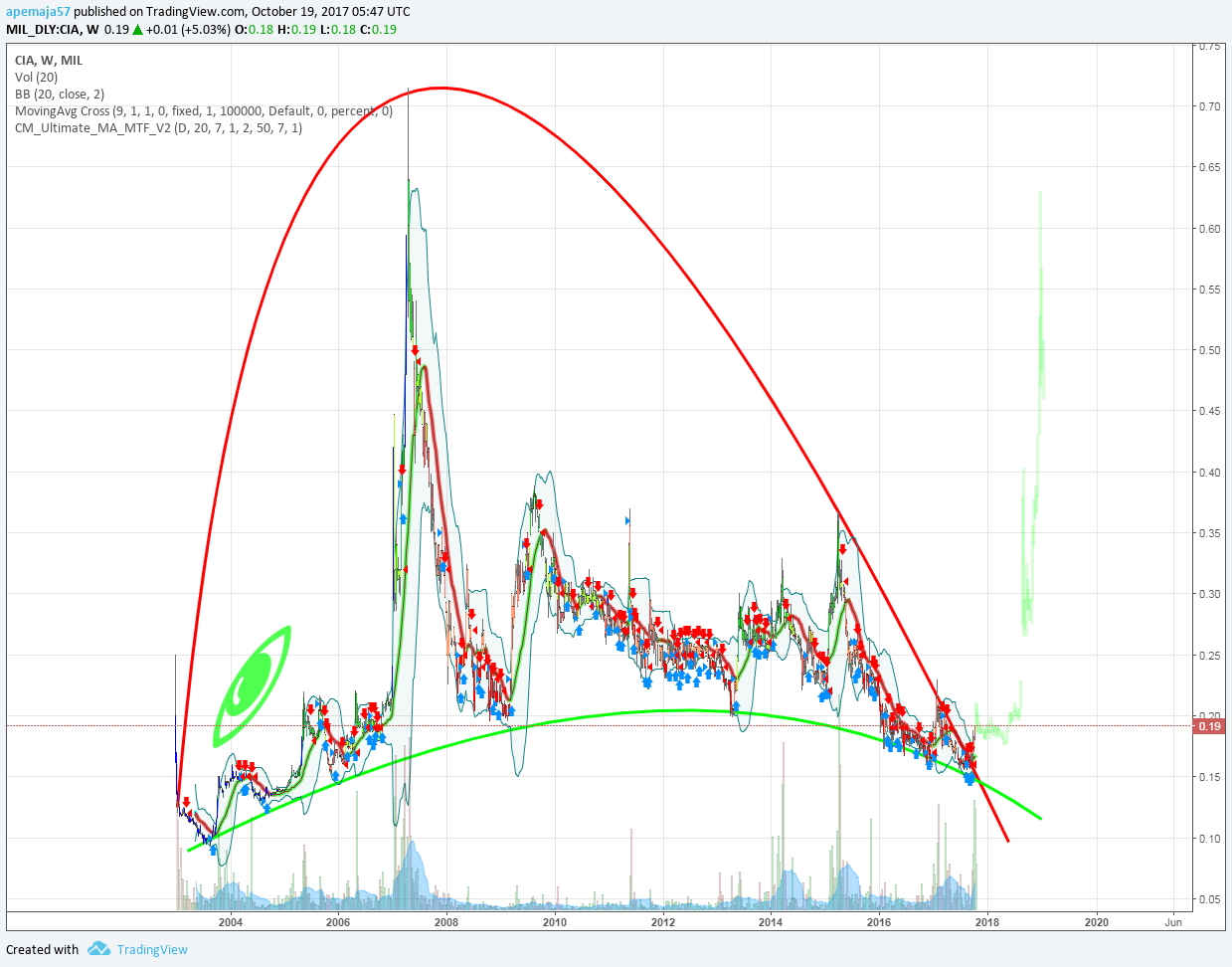The height and width of the screenshot is (967, 1232).
Task: Click the red 0.19 current price tag
Action: point(1209,726)
